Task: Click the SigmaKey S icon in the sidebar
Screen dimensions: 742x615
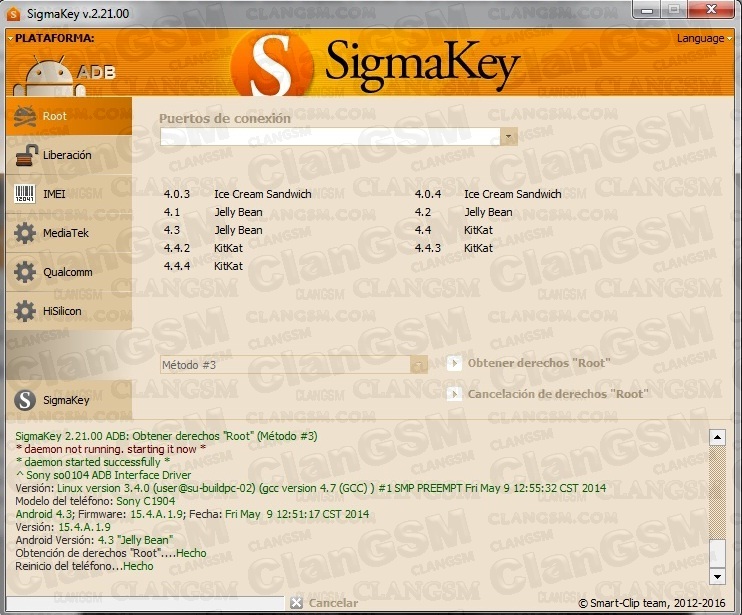Action: tap(25, 400)
